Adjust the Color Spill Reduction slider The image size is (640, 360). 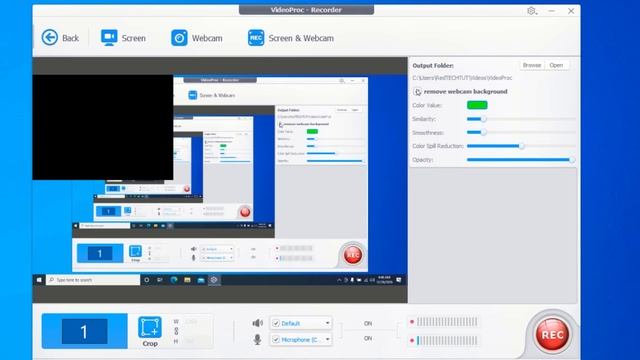521,146
